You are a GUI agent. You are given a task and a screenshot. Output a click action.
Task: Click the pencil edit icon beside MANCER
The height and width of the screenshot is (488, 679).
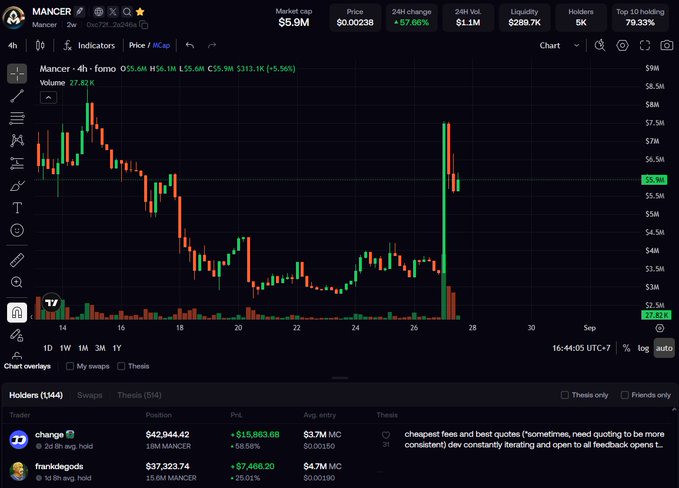click(x=80, y=12)
